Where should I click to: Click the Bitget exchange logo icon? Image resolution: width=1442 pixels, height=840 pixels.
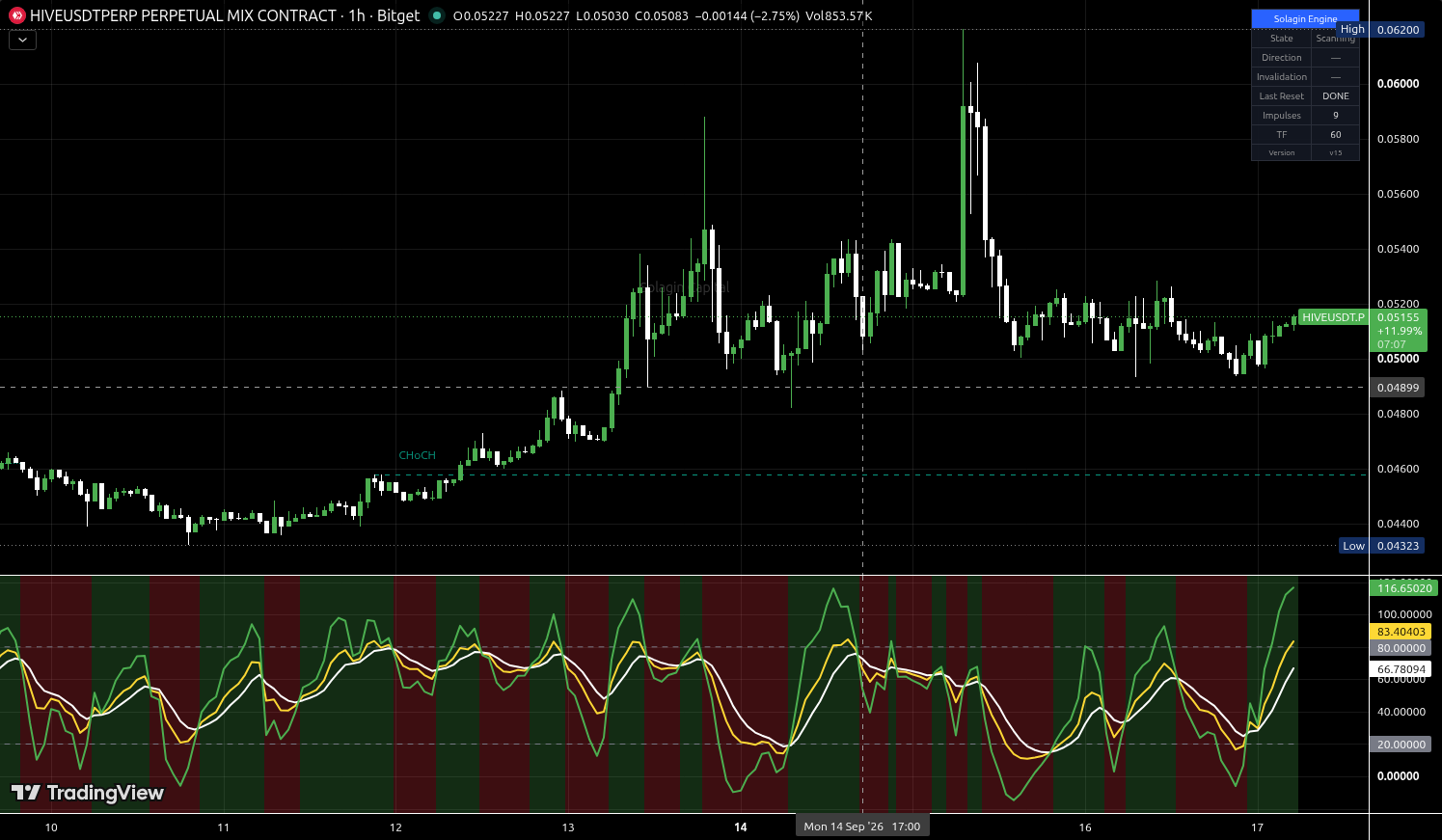pos(16,15)
